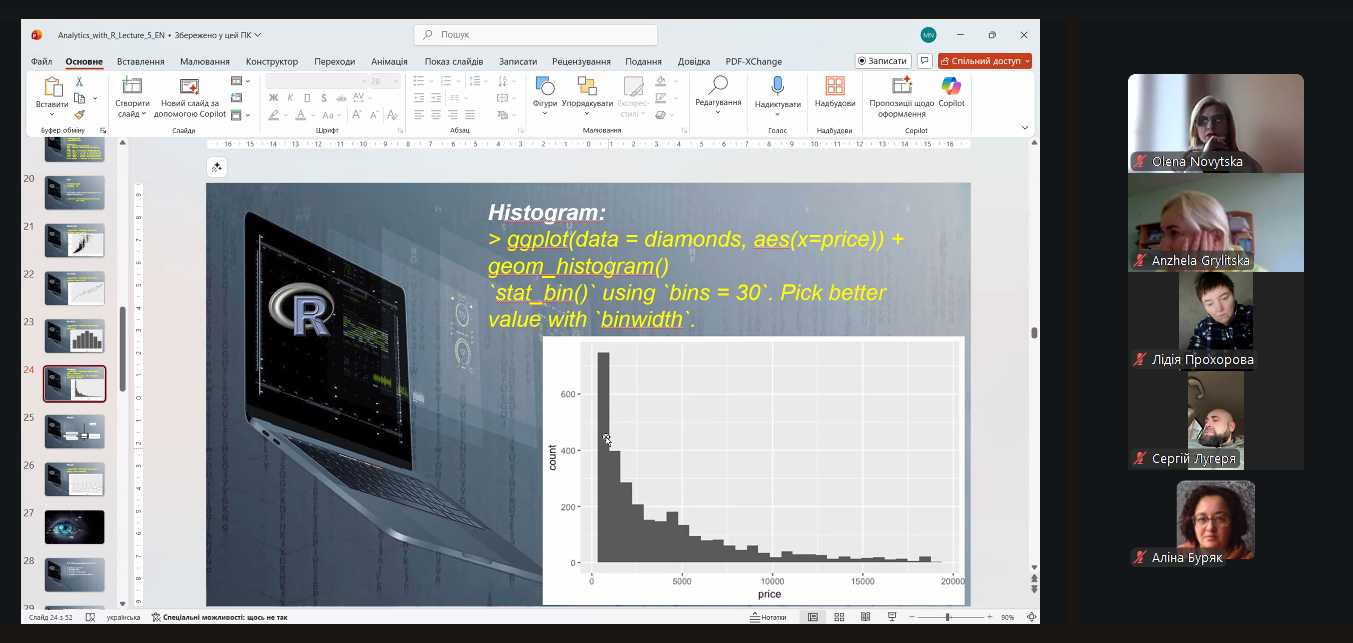Open the Надбудови add-ins icon

834,87
